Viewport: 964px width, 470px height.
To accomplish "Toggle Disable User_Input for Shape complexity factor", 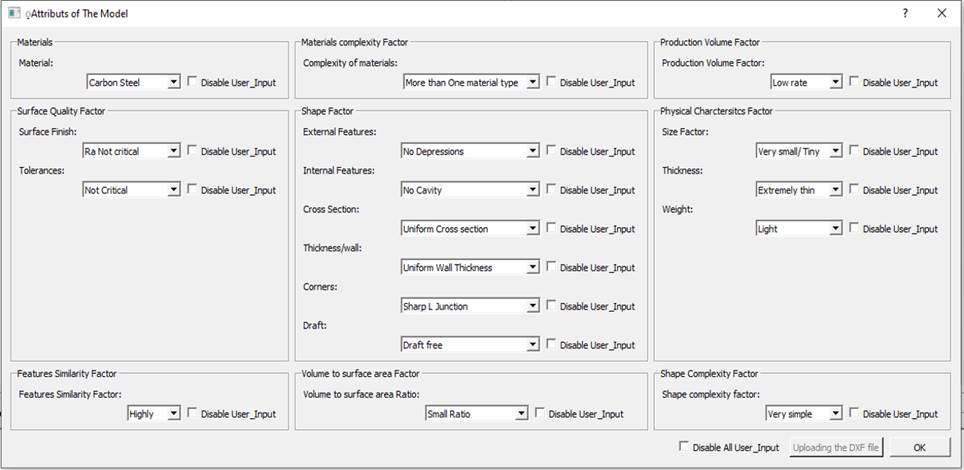I will (x=854, y=413).
